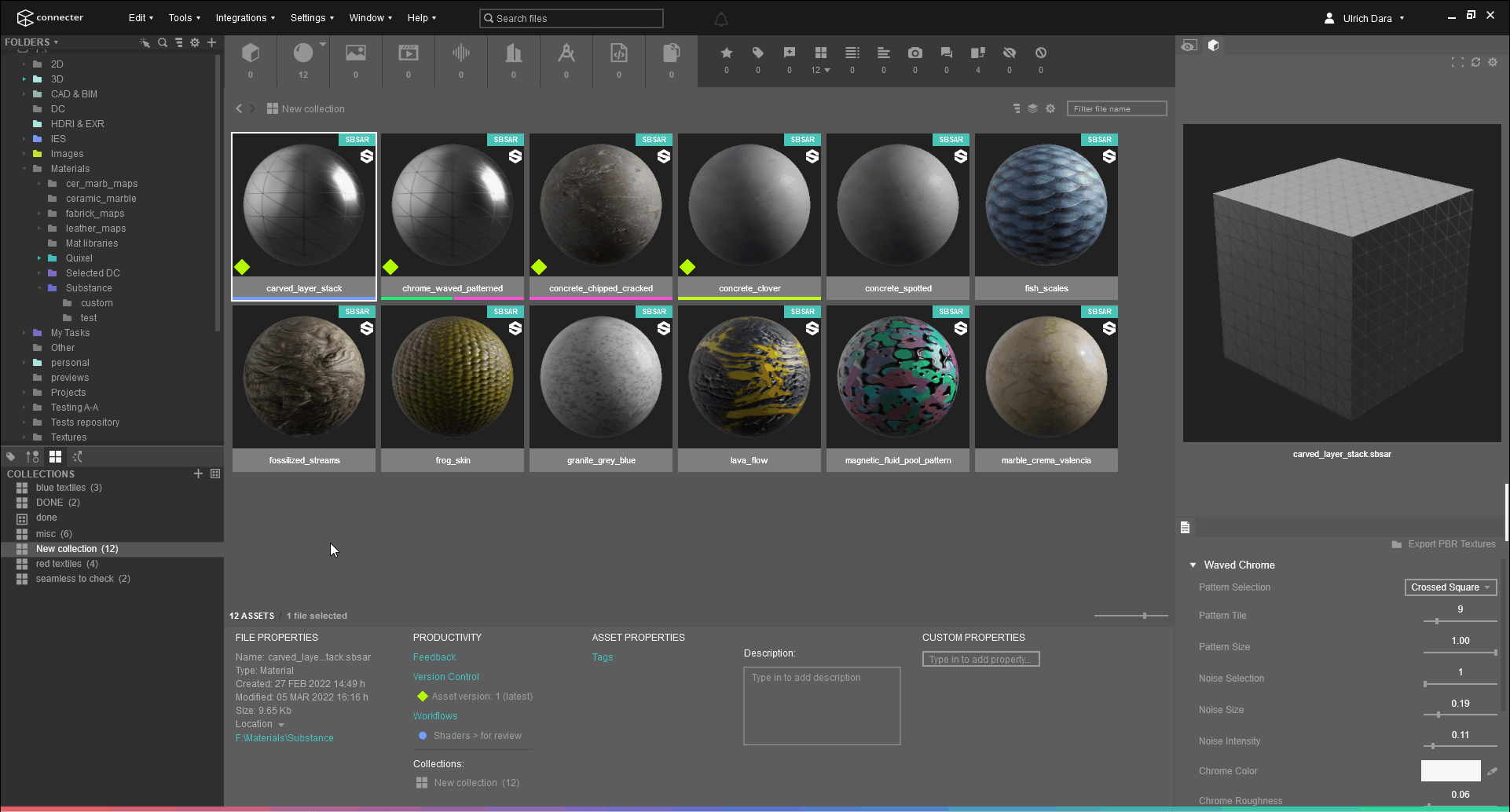This screenshot has width=1510, height=812.
Task: Collapse the Waved Chrome section
Action: (1193, 565)
